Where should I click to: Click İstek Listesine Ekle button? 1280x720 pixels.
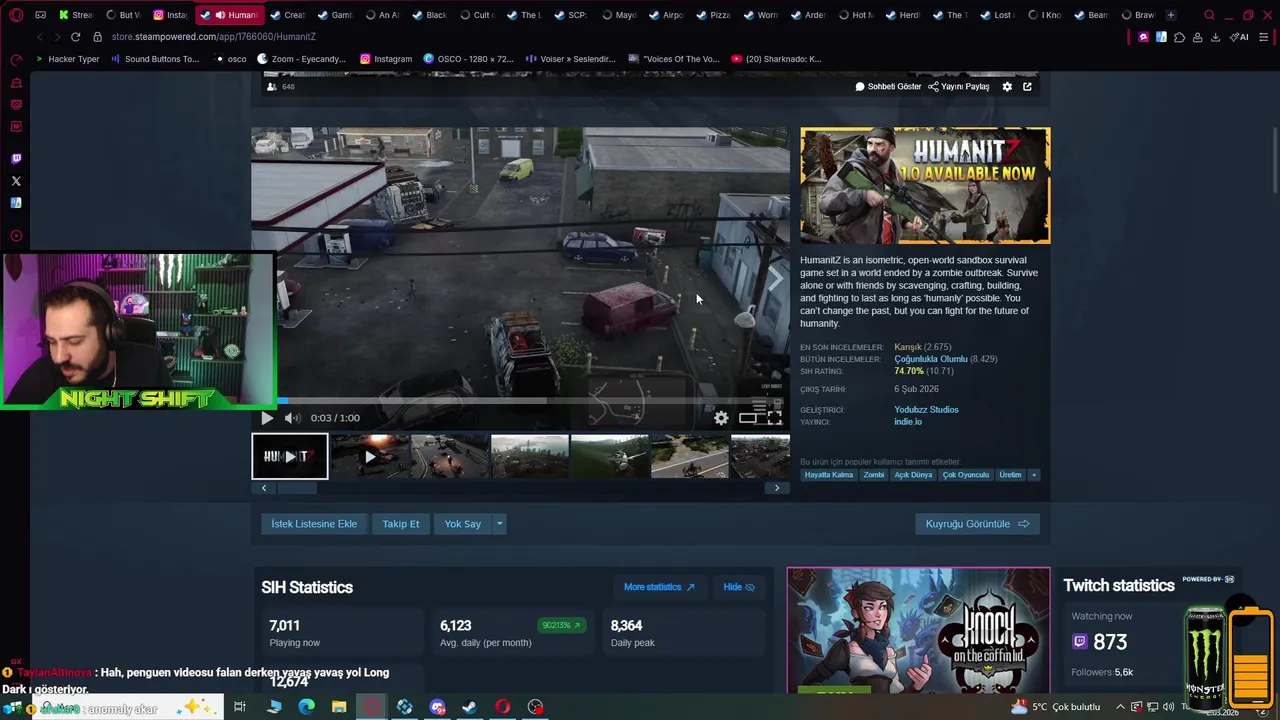click(314, 524)
